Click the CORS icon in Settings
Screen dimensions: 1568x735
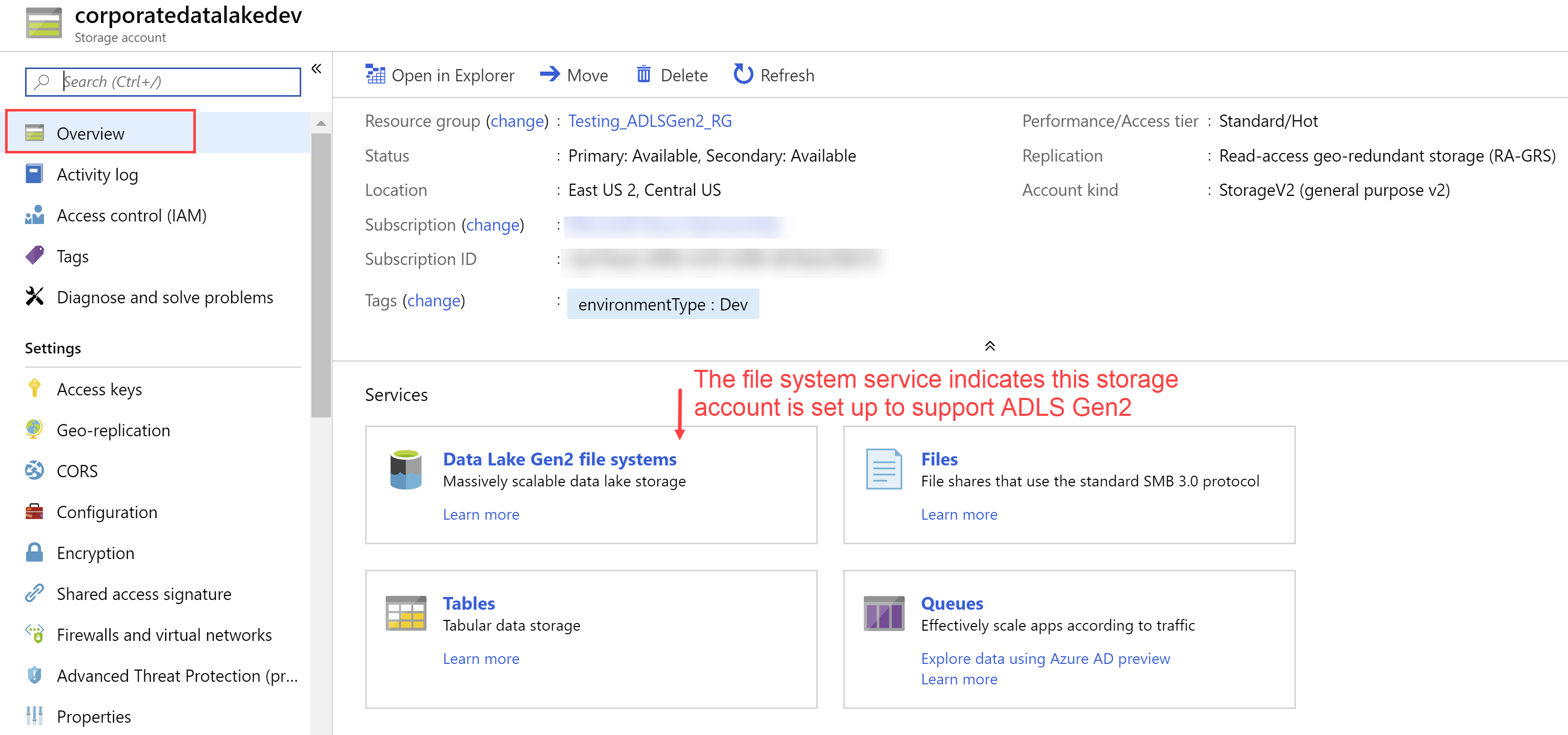[35, 470]
